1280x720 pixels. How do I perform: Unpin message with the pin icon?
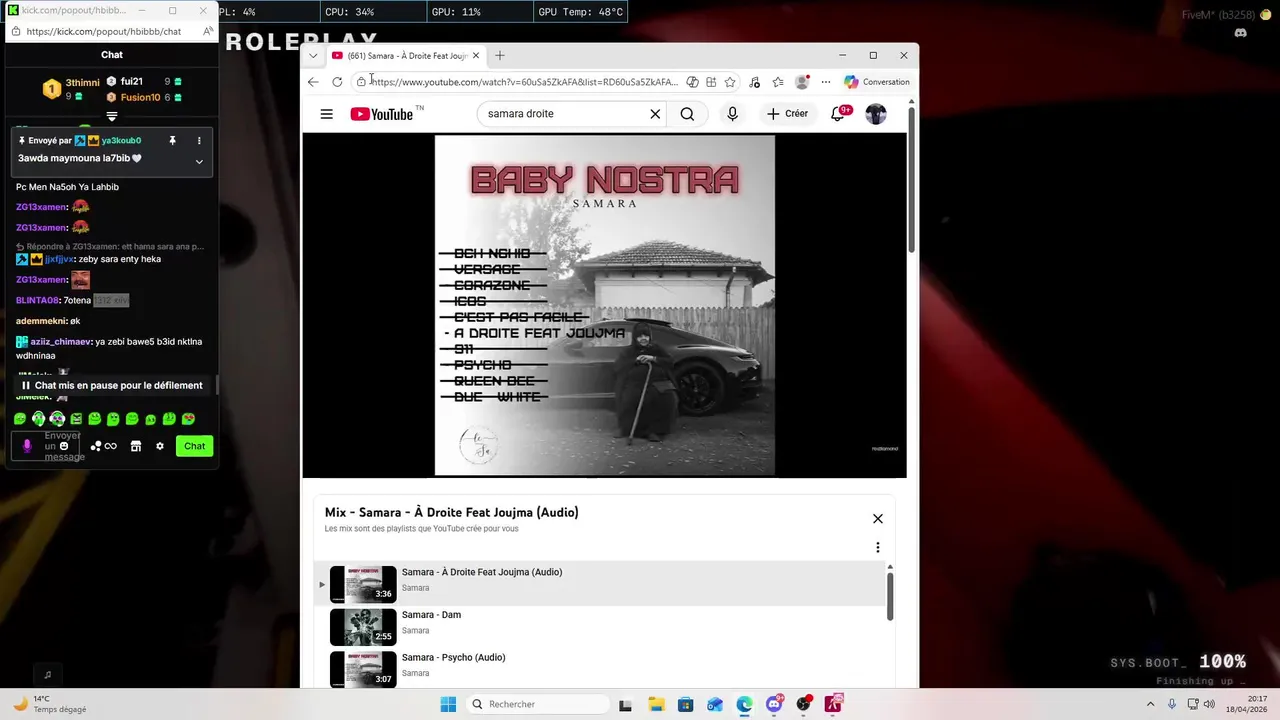(x=172, y=141)
